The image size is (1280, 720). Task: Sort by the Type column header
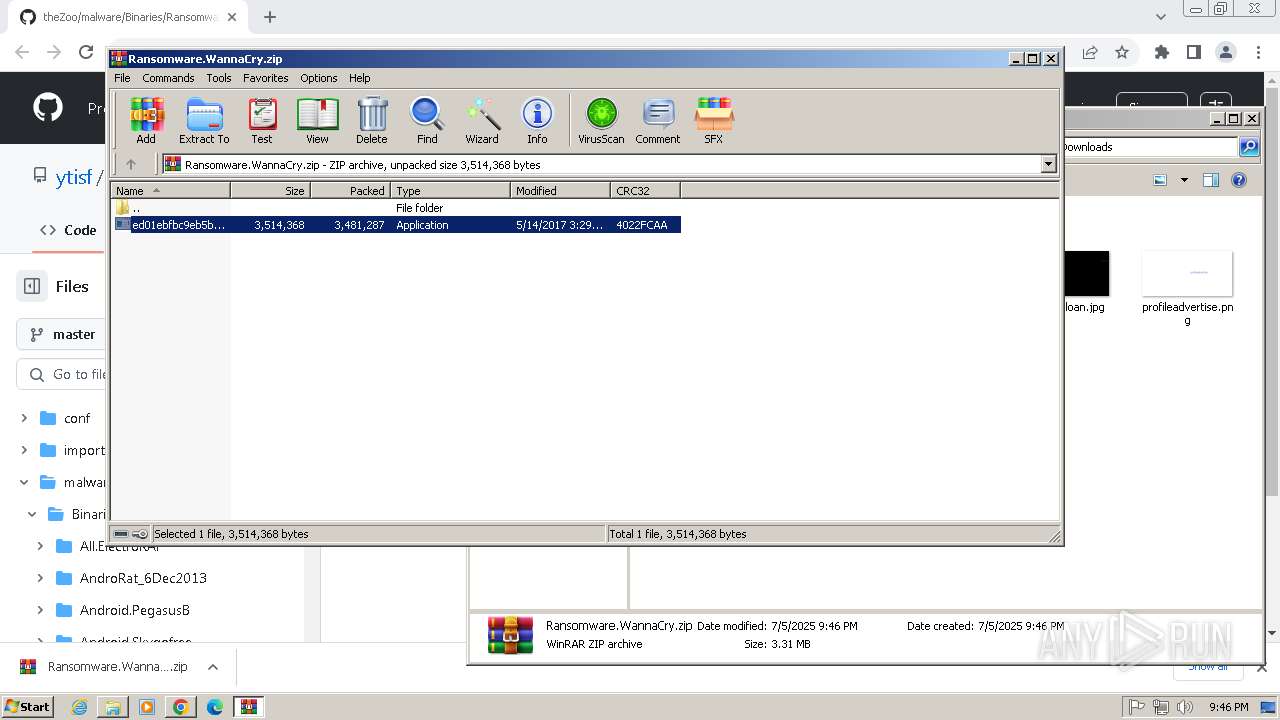coord(451,190)
